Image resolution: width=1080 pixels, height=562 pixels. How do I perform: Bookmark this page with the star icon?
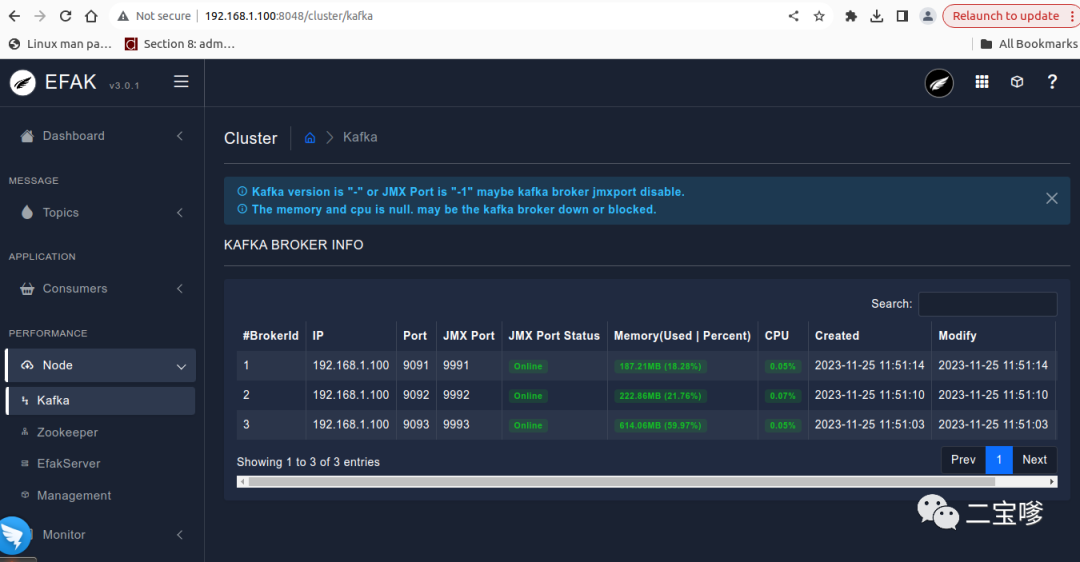click(x=819, y=16)
